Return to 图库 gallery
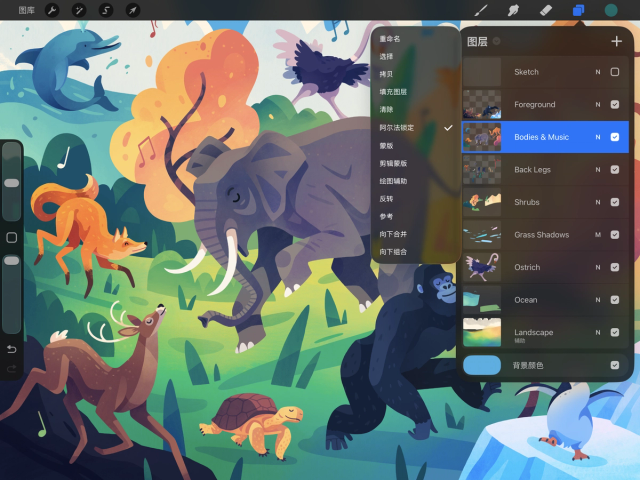The width and height of the screenshot is (640, 480). tap(27, 10)
